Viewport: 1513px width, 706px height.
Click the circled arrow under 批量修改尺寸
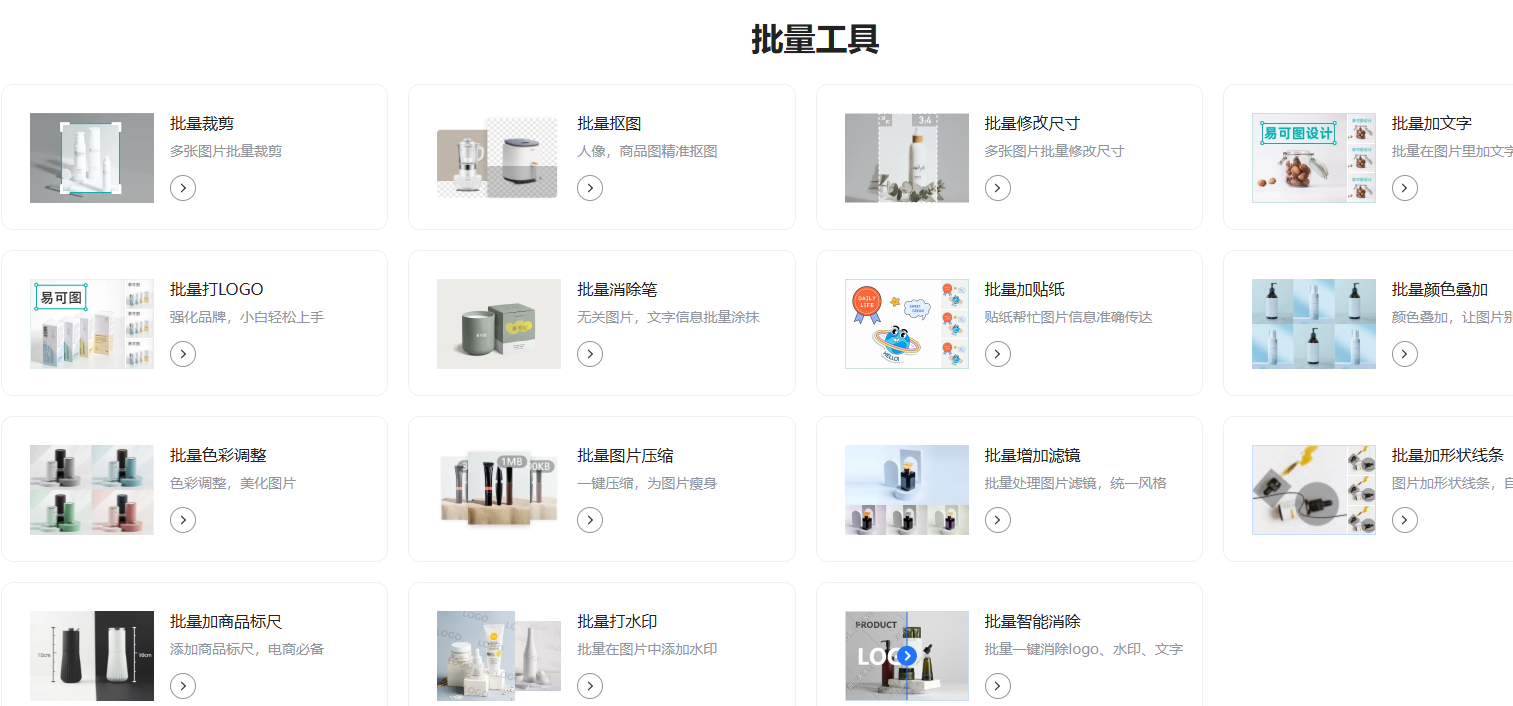[x=998, y=188]
